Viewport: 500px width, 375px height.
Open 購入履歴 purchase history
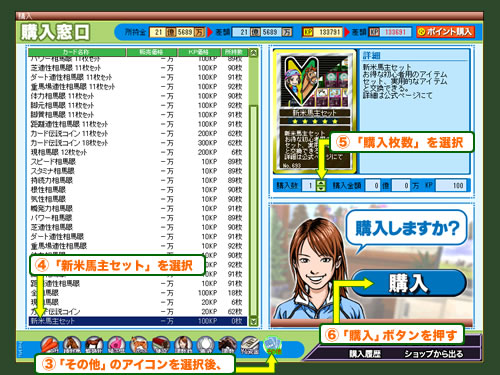tap(365, 354)
